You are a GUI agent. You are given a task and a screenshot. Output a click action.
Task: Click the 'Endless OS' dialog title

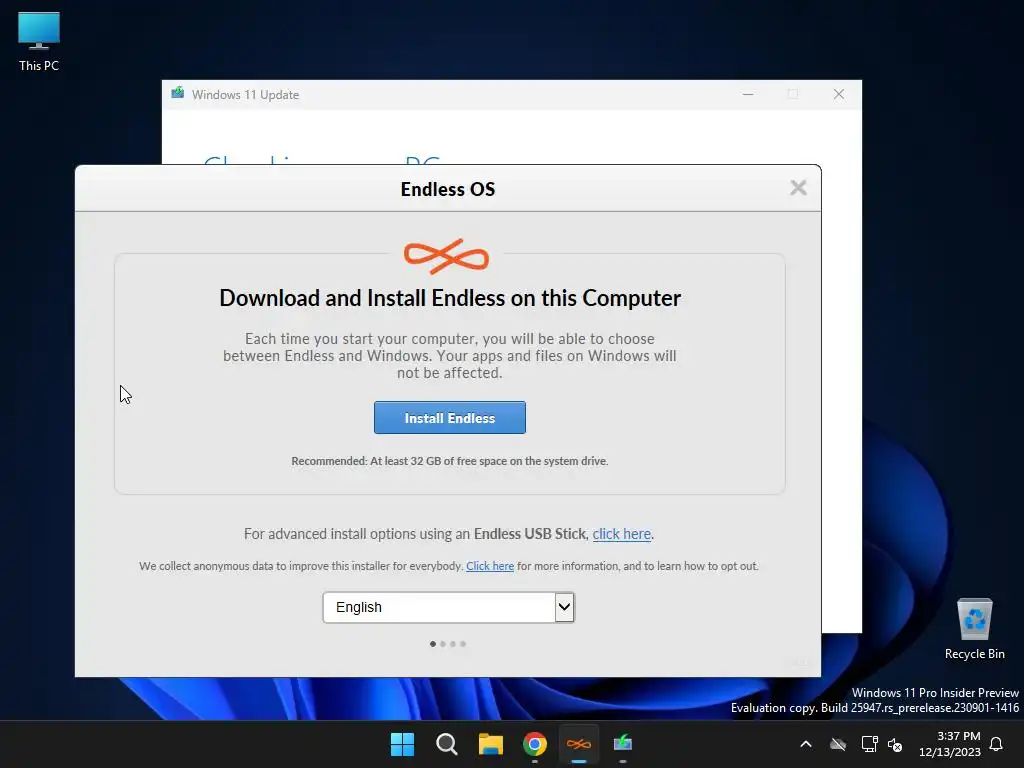coord(448,189)
